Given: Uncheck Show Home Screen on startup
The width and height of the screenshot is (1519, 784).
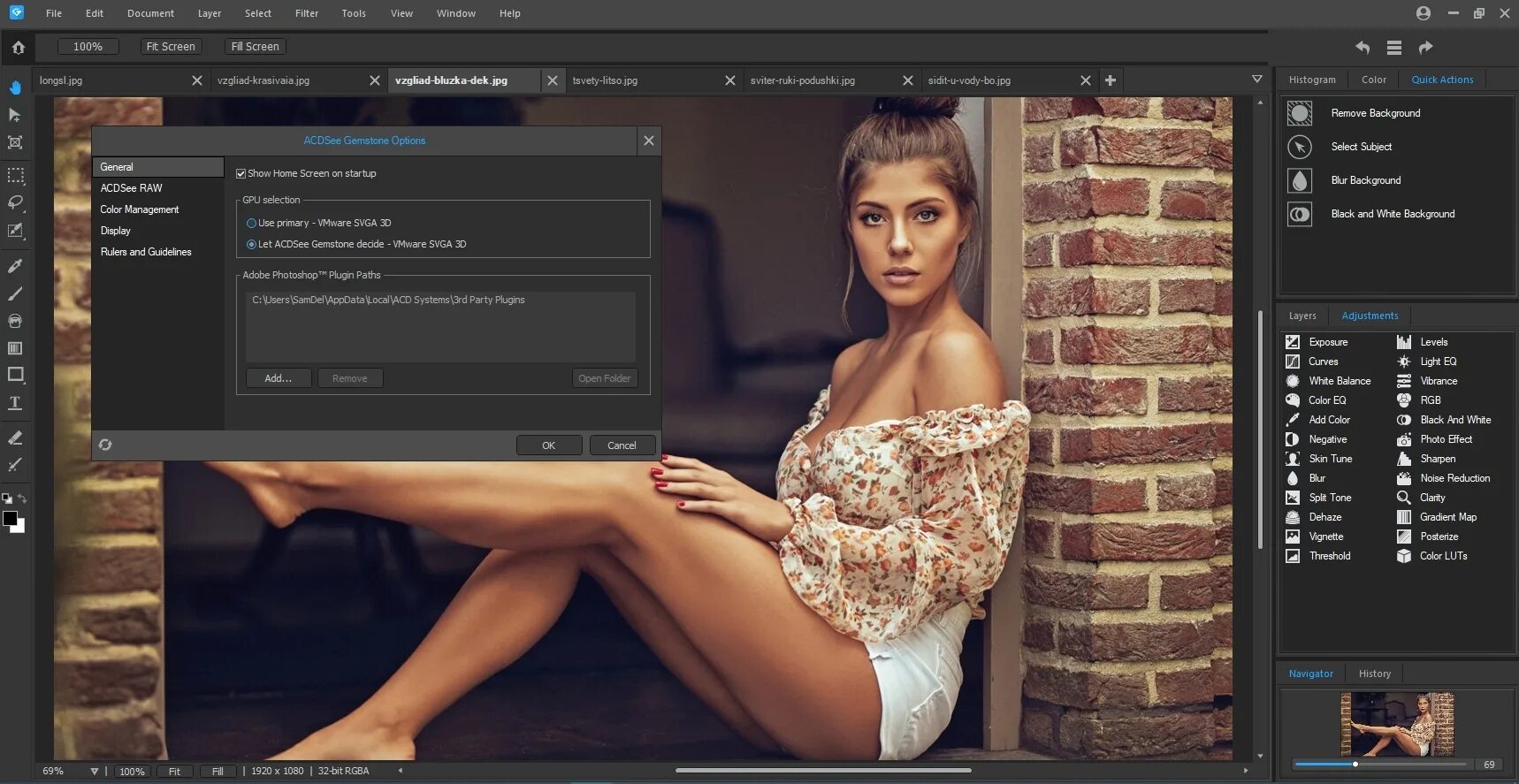Looking at the screenshot, I should [x=240, y=174].
